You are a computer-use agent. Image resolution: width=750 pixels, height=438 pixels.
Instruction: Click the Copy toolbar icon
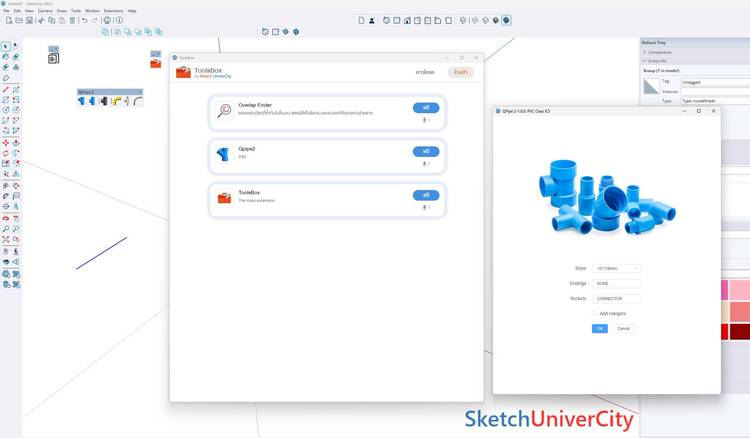(x=52, y=20)
